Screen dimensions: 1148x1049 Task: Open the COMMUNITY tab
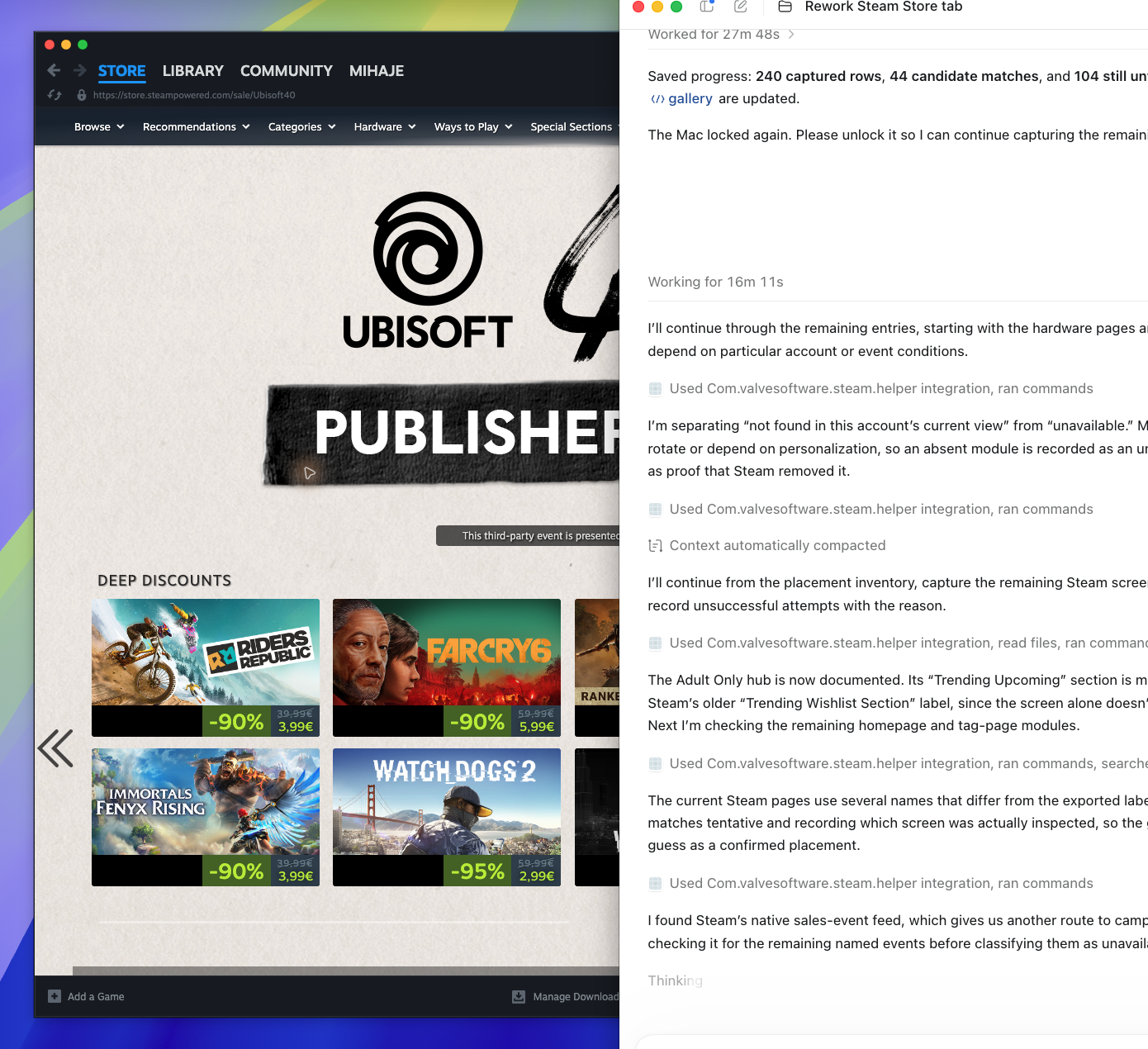(x=286, y=71)
